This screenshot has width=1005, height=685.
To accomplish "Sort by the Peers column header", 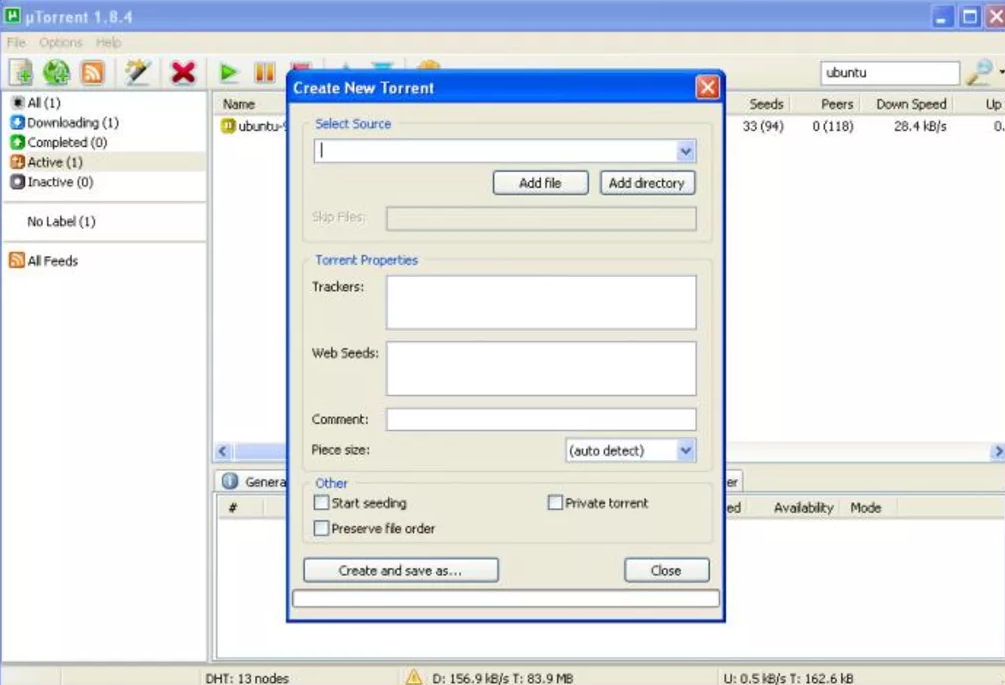I will click(x=837, y=104).
